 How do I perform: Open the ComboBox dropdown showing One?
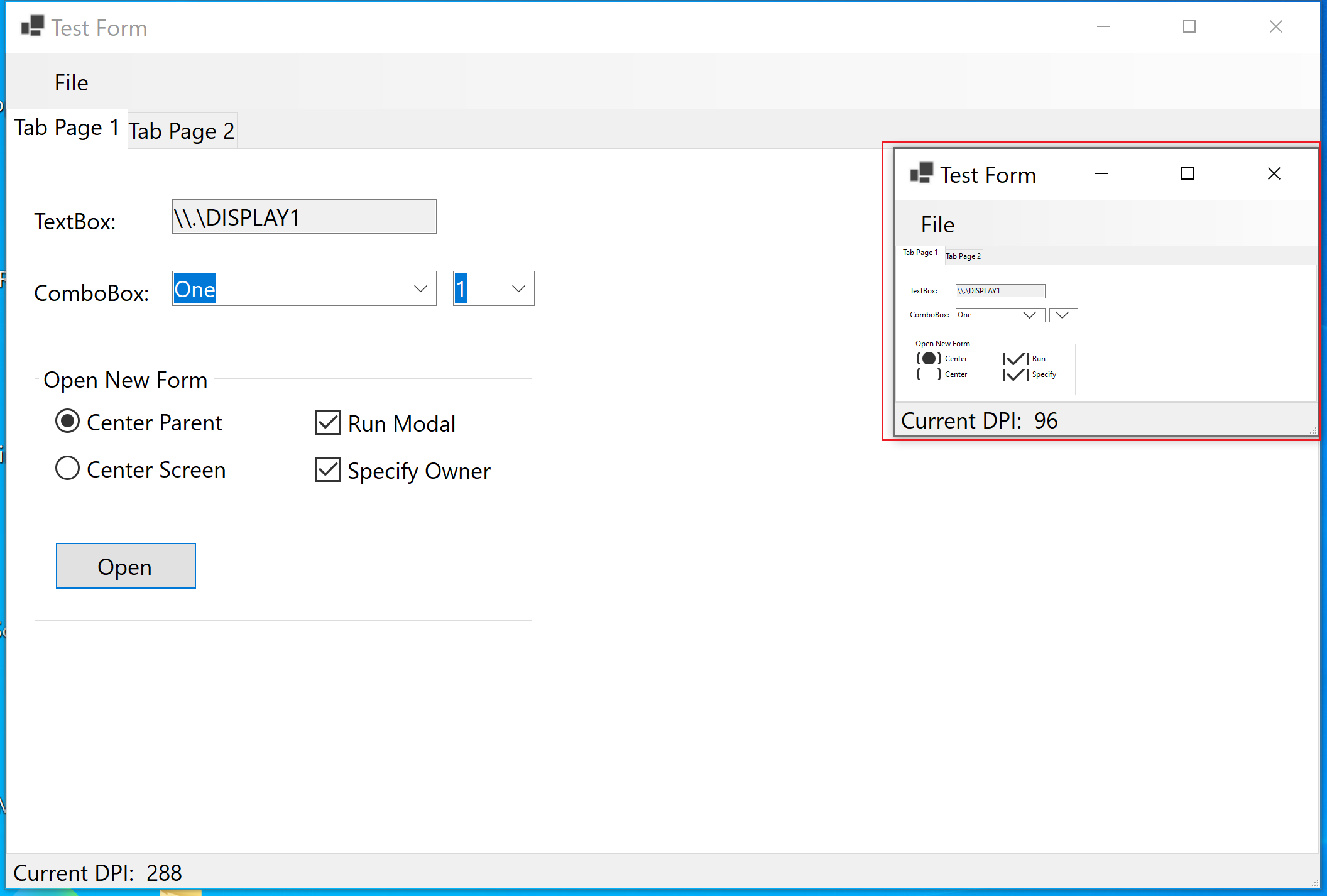(303, 288)
